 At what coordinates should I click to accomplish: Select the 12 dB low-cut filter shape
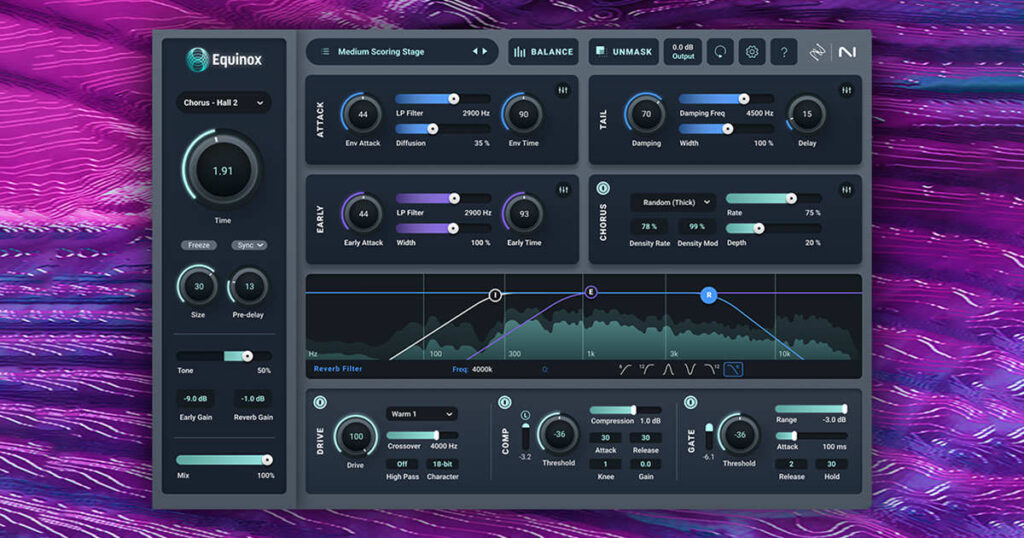click(x=647, y=370)
